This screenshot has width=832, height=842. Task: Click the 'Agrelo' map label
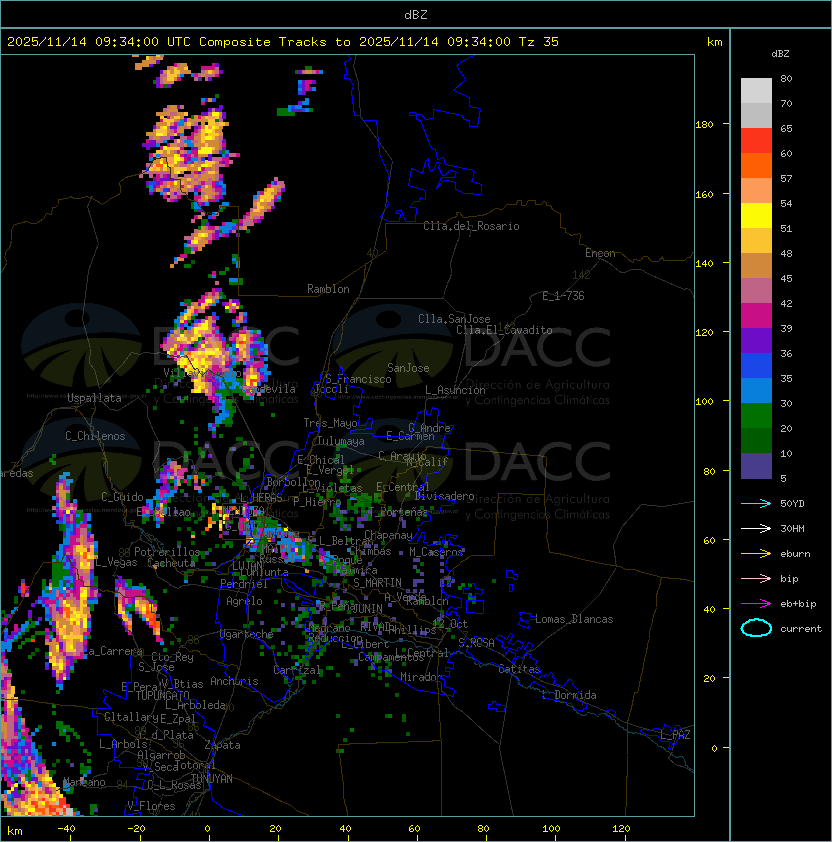[244, 601]
